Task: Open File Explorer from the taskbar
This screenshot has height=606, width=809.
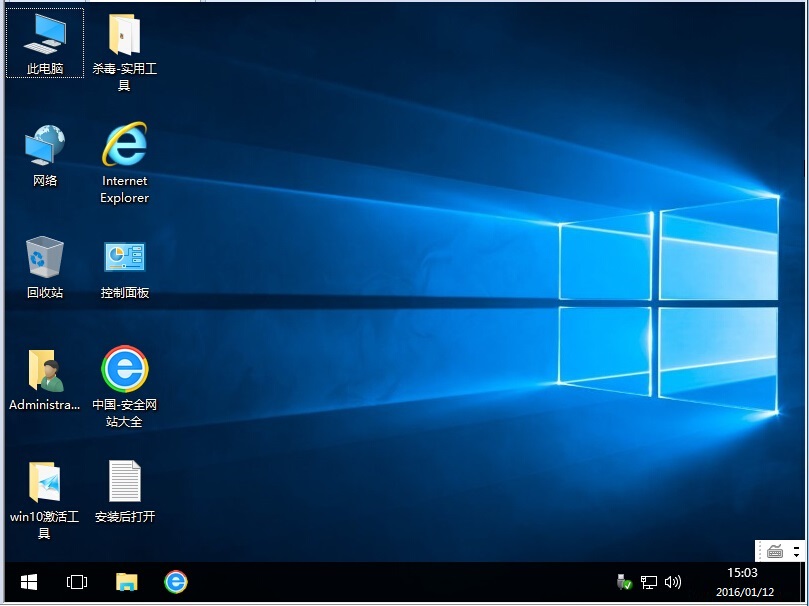Action: (x=126, y=581)
